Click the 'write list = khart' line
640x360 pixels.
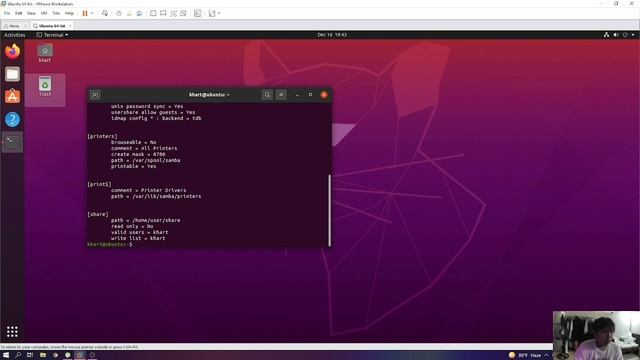click(138, 238)
